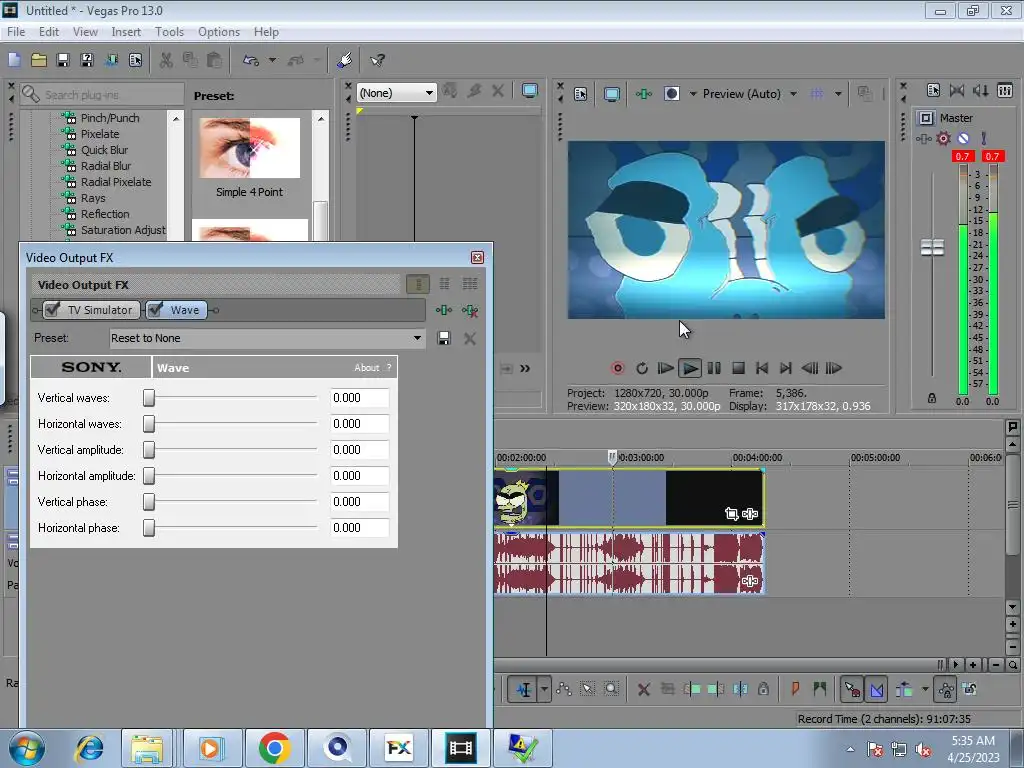Open project Properties icon
The image size is (1024, 768).
(x=135, y=60)
